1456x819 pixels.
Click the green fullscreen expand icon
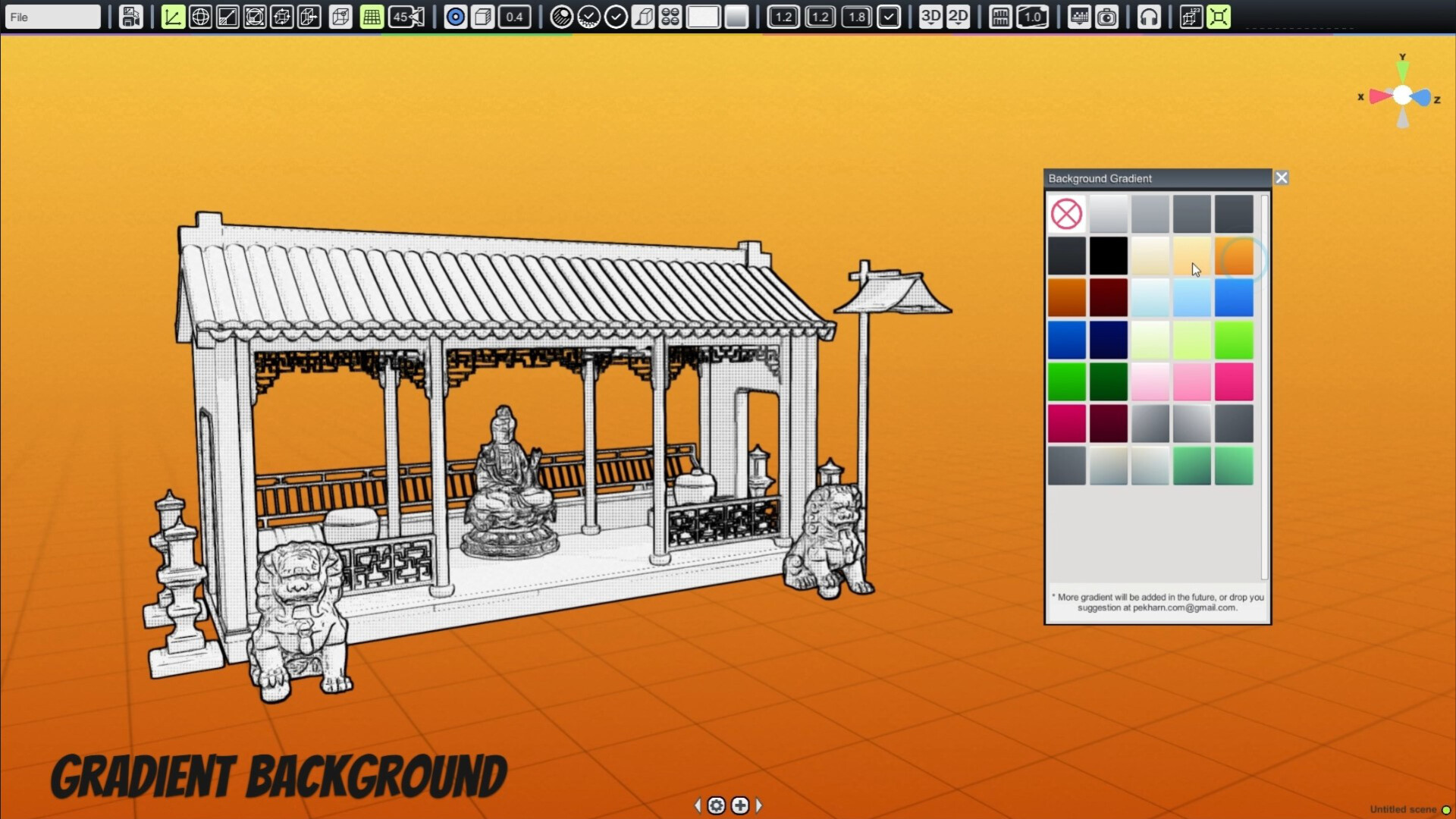1219,17
